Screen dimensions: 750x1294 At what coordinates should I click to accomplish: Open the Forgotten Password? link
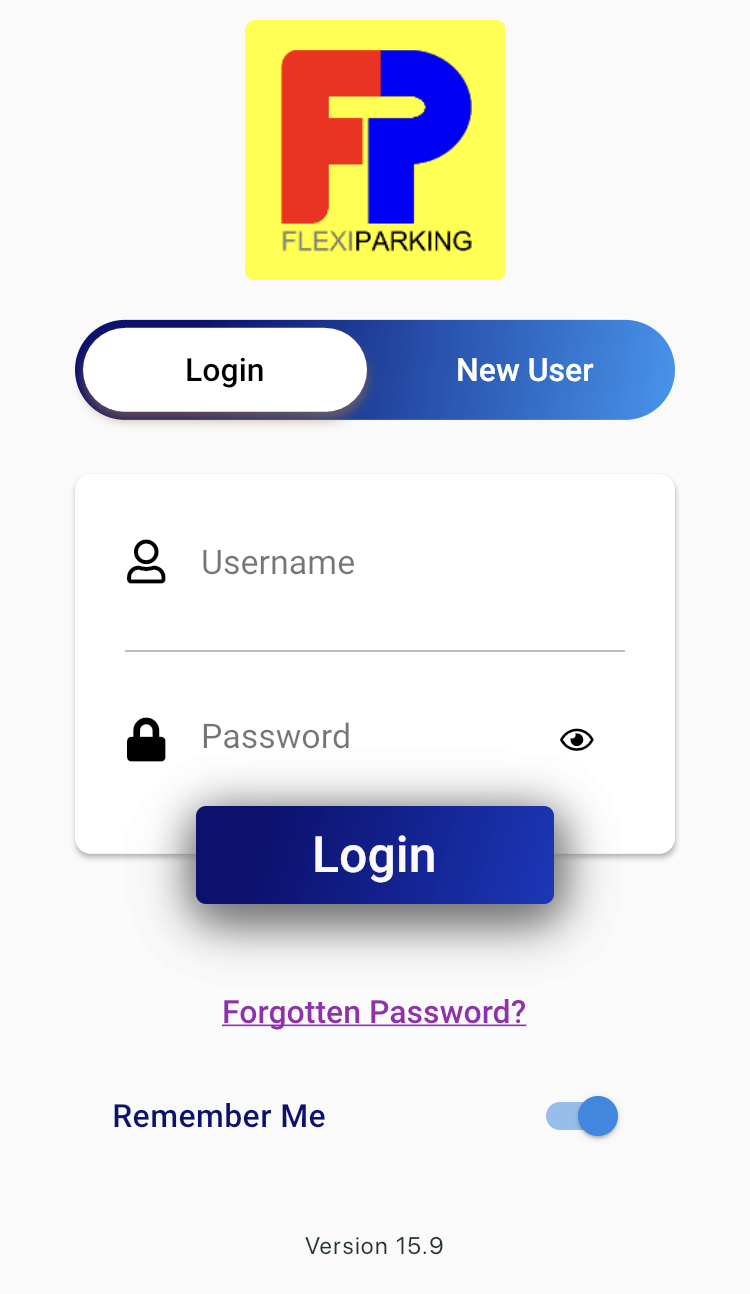[374, 1012]
